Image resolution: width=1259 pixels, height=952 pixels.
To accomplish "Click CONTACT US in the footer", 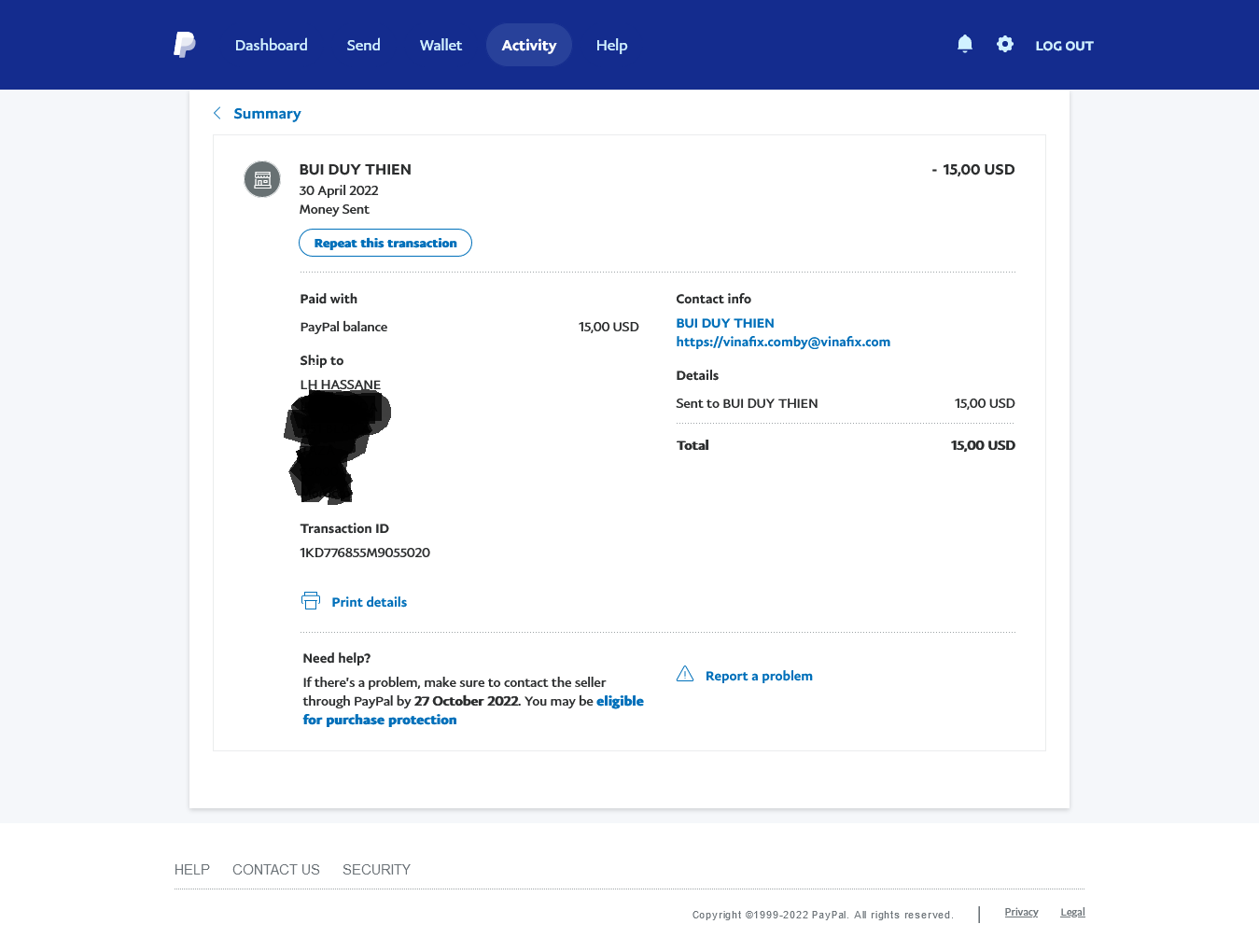I will [x=276, y=869].
